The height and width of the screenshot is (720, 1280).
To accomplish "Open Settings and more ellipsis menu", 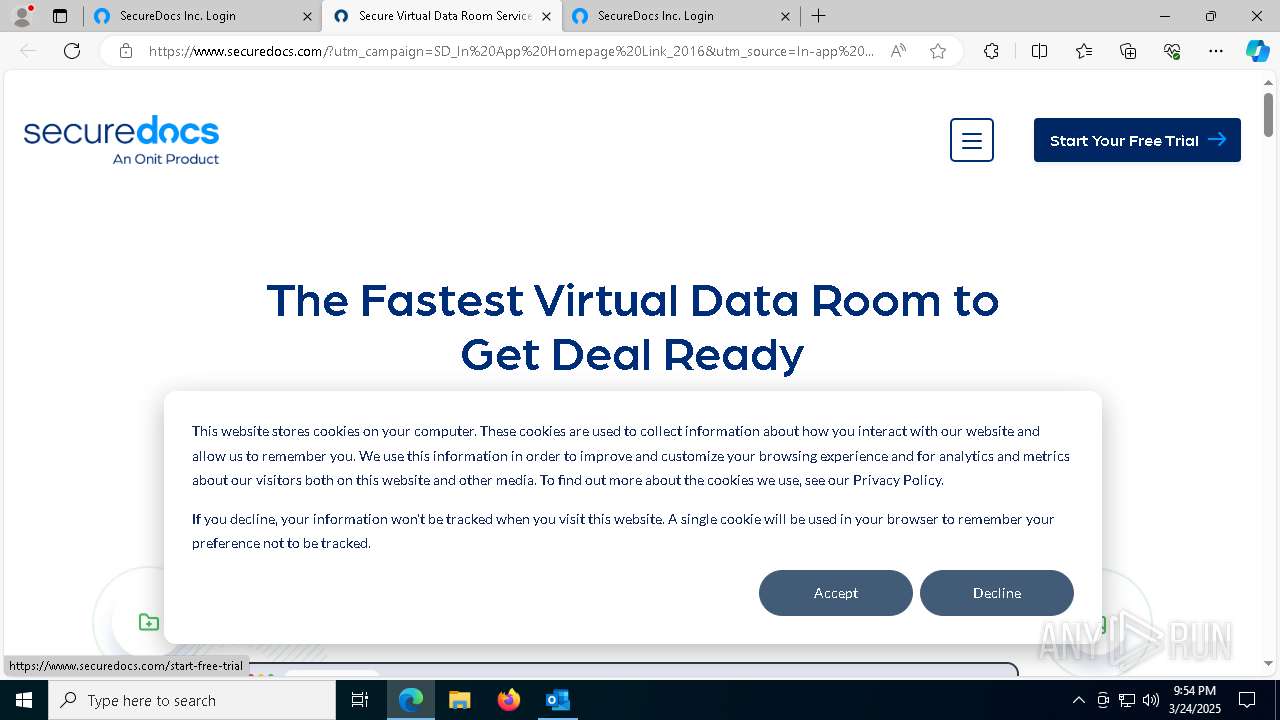I will 1216,51.
